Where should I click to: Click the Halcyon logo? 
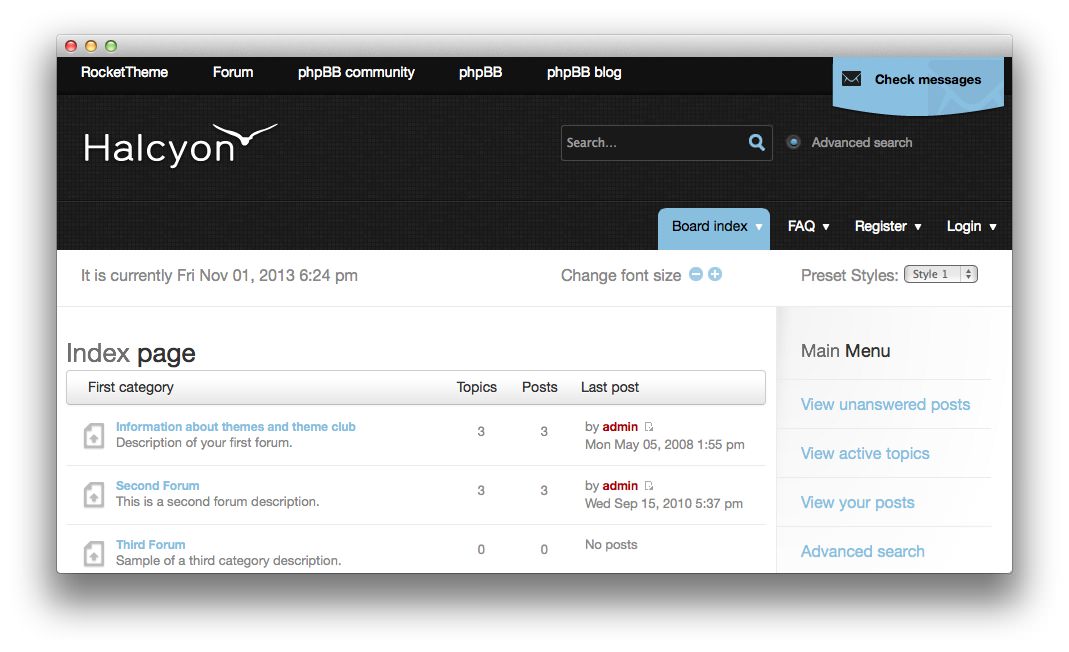(180, 145)
